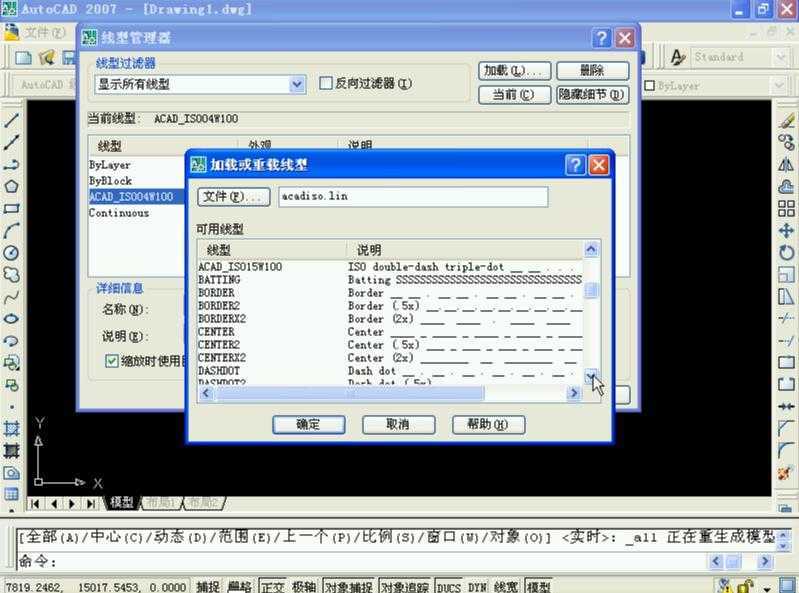Select the Line drawing tool
This screenshot has width=799, height=593.
point(11,120)
